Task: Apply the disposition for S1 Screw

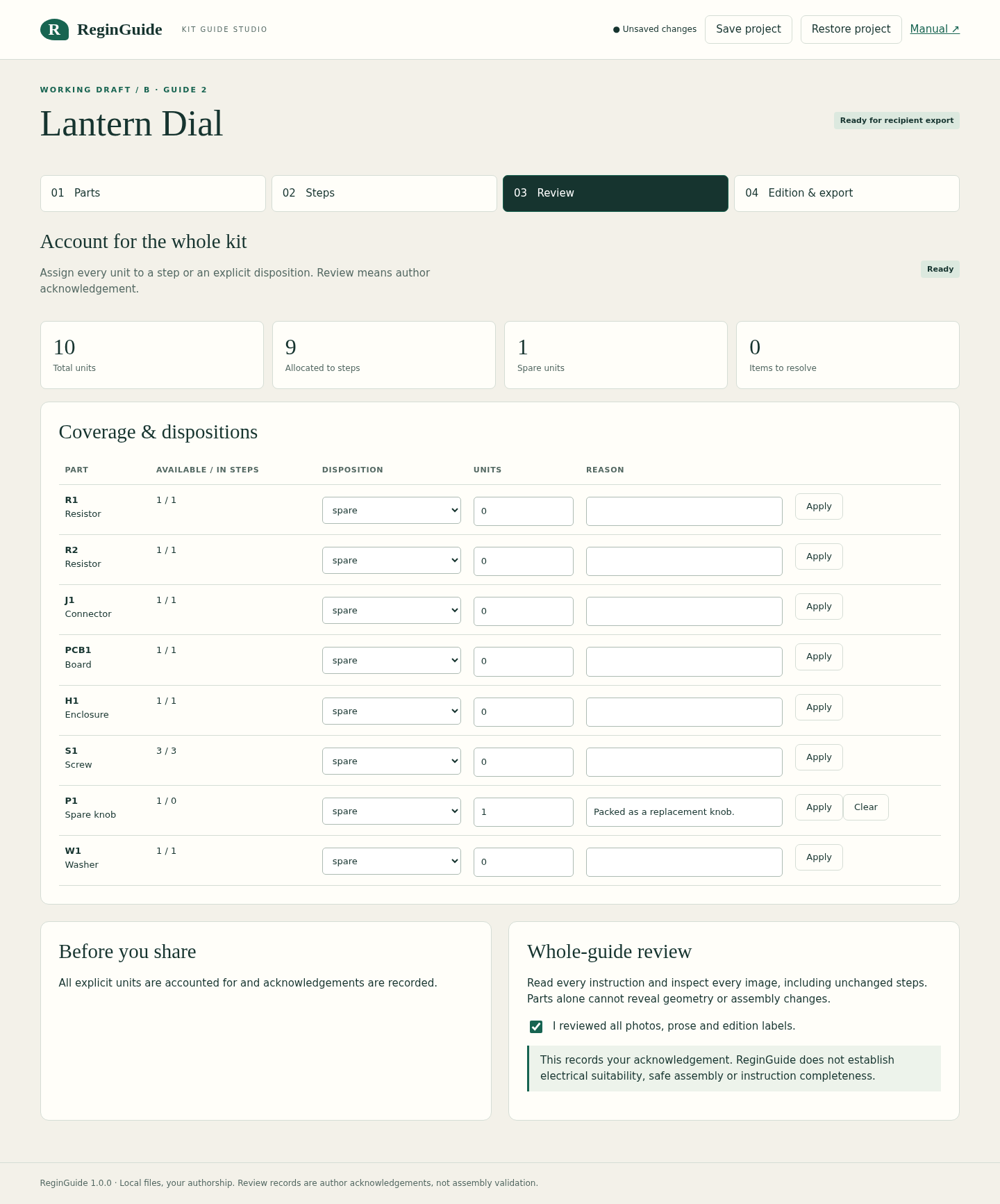Action: pos(819,757)
